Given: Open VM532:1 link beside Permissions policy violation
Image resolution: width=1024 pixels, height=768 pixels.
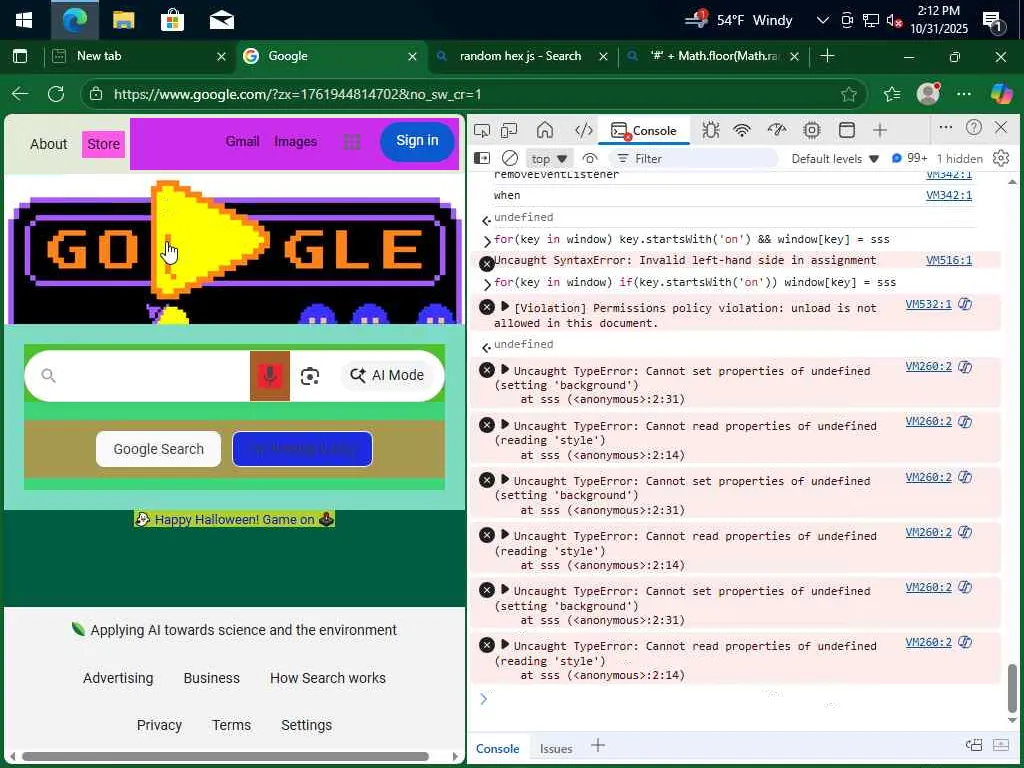Looking at the screenshot, I should click(x=928, y=304).
